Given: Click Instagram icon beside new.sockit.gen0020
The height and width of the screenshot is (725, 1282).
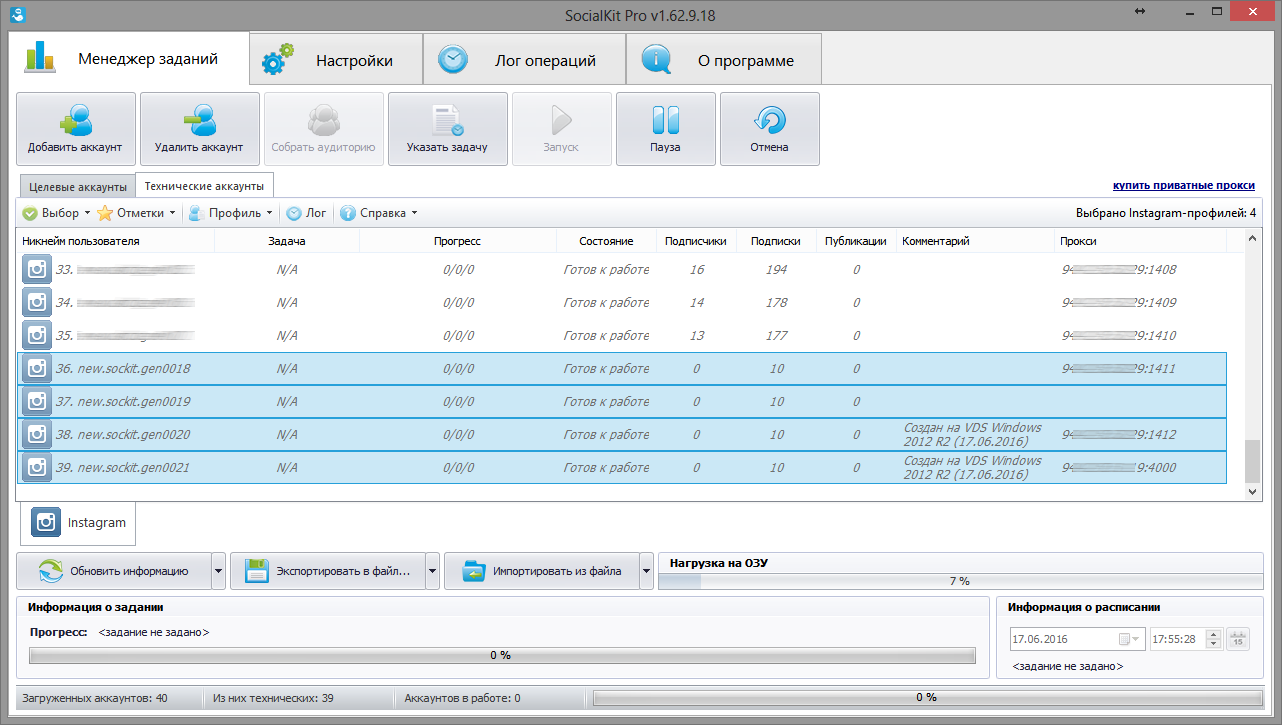Looking at the screenshot, I should tap(37, 434).
